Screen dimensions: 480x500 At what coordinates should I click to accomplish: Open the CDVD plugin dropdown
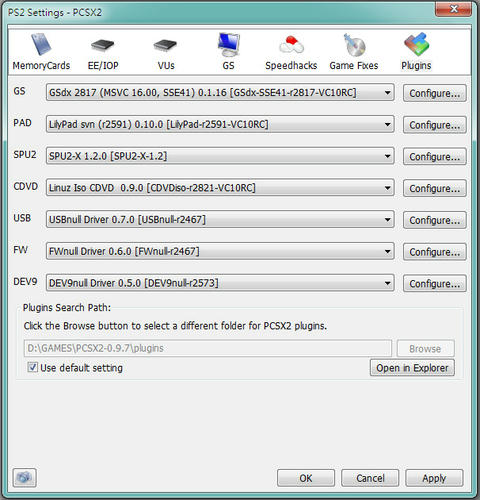point(220,188)
